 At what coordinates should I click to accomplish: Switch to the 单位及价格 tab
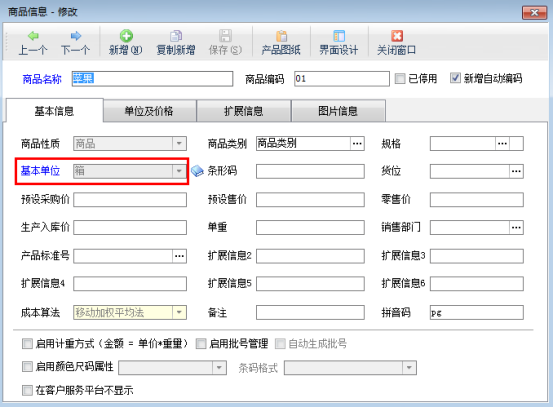point(149,111)
